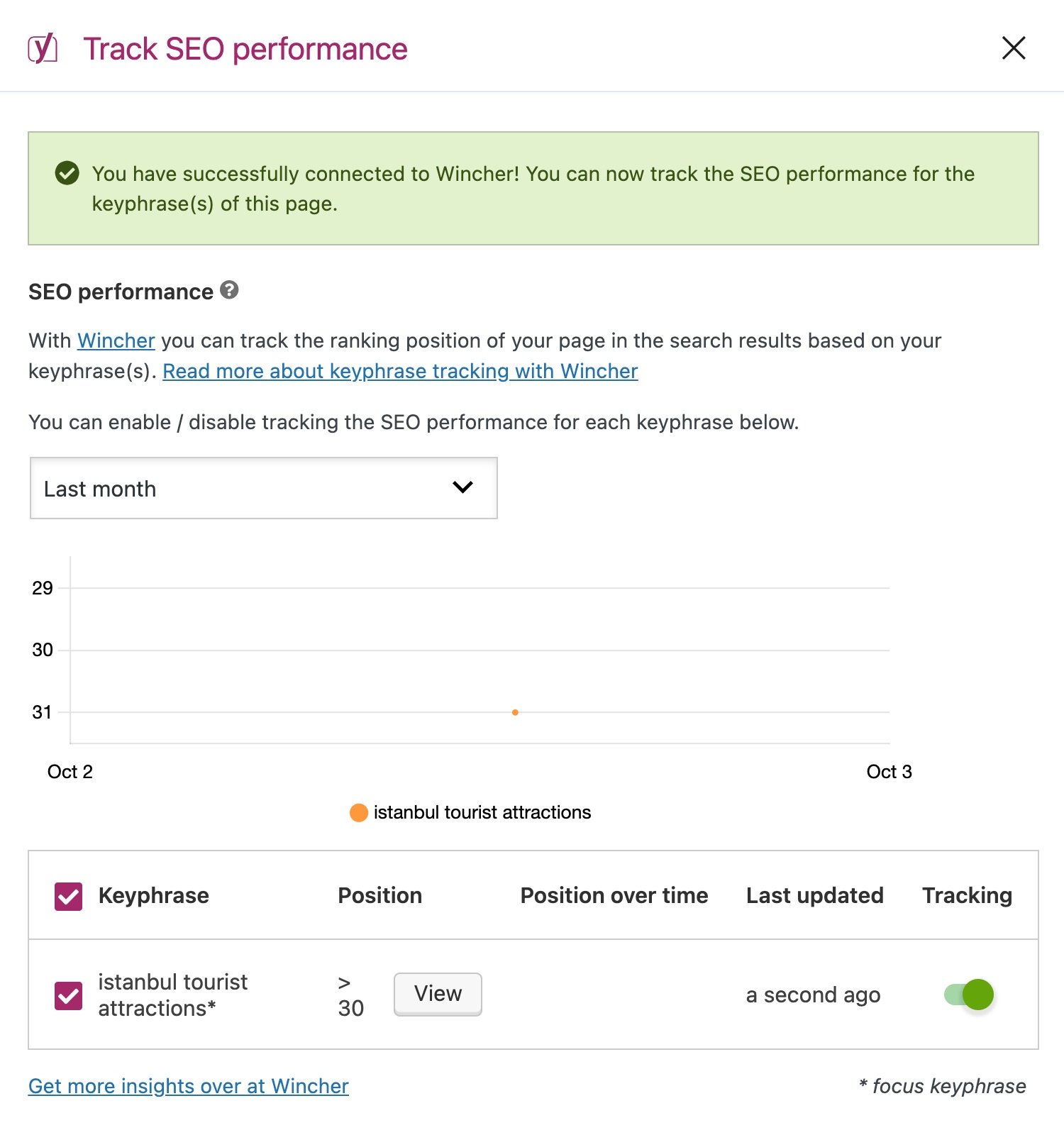Click the istanbul tourist attractions legend label
Screen dimensions: 1064x1135
[x=482, y=813]
